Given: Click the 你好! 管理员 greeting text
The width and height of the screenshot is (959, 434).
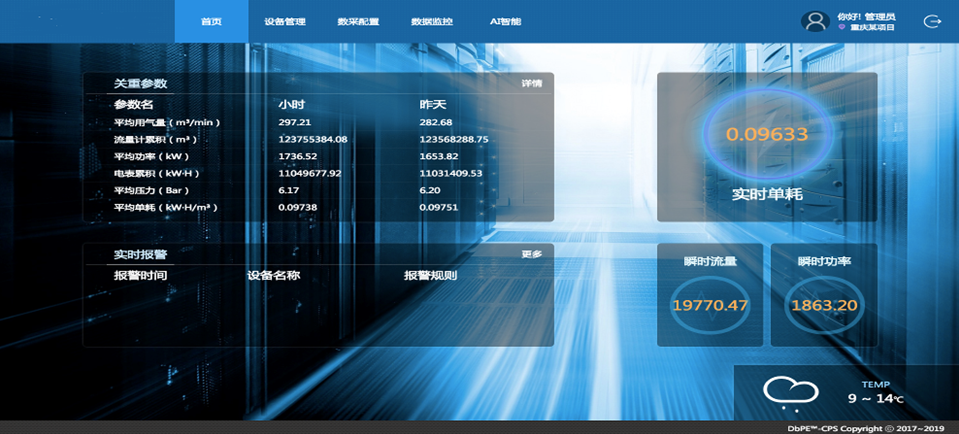Looking at the screenshot, I should pos(866,16).
